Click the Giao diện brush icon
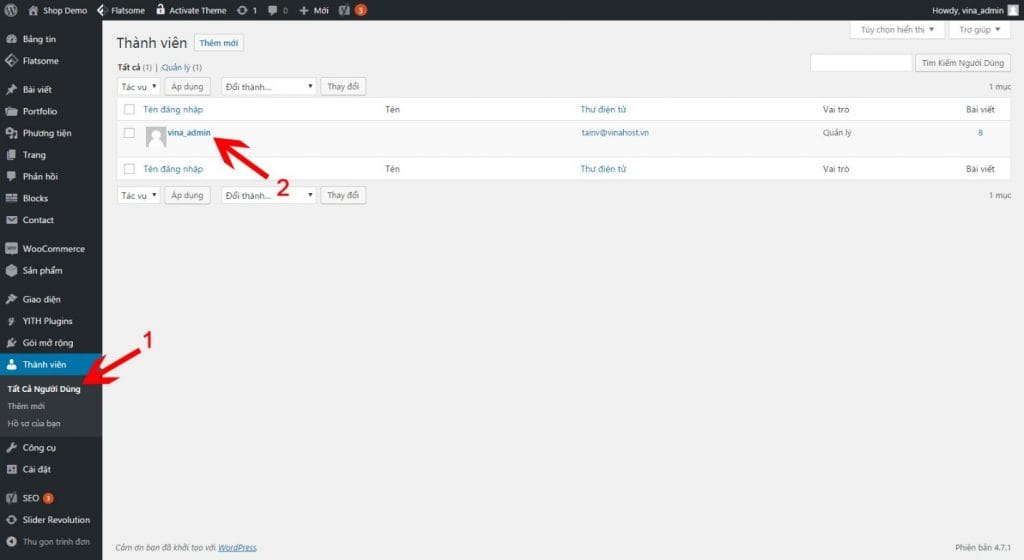 [x=11, y=299]
